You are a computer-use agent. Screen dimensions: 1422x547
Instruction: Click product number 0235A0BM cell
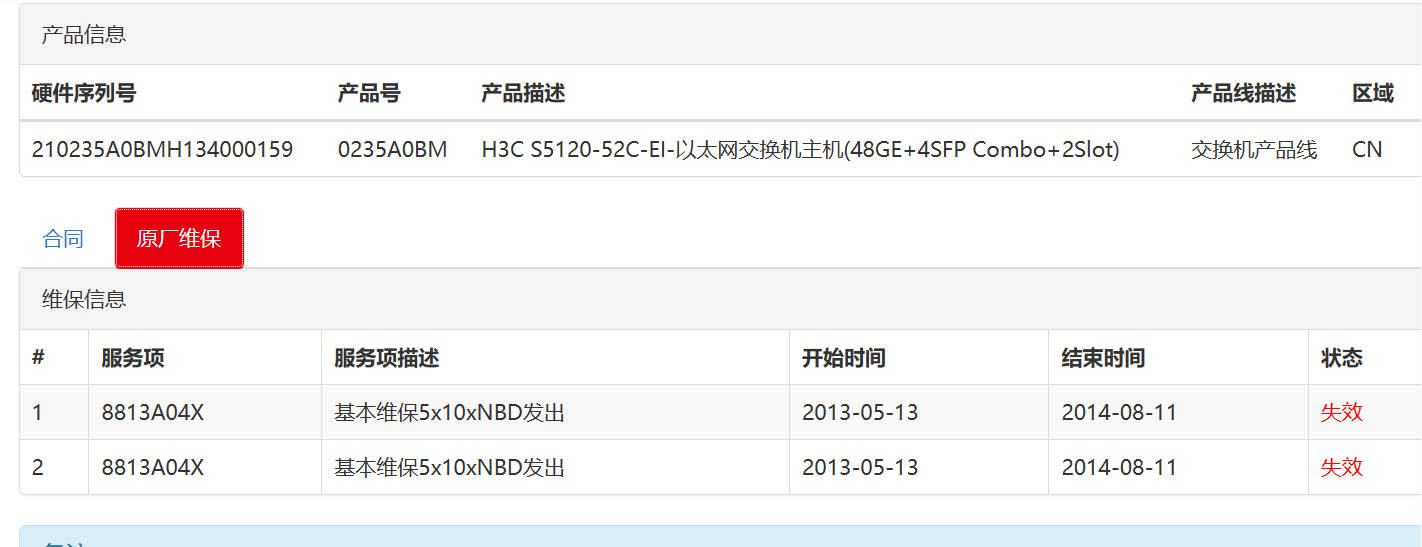[392, 150]
